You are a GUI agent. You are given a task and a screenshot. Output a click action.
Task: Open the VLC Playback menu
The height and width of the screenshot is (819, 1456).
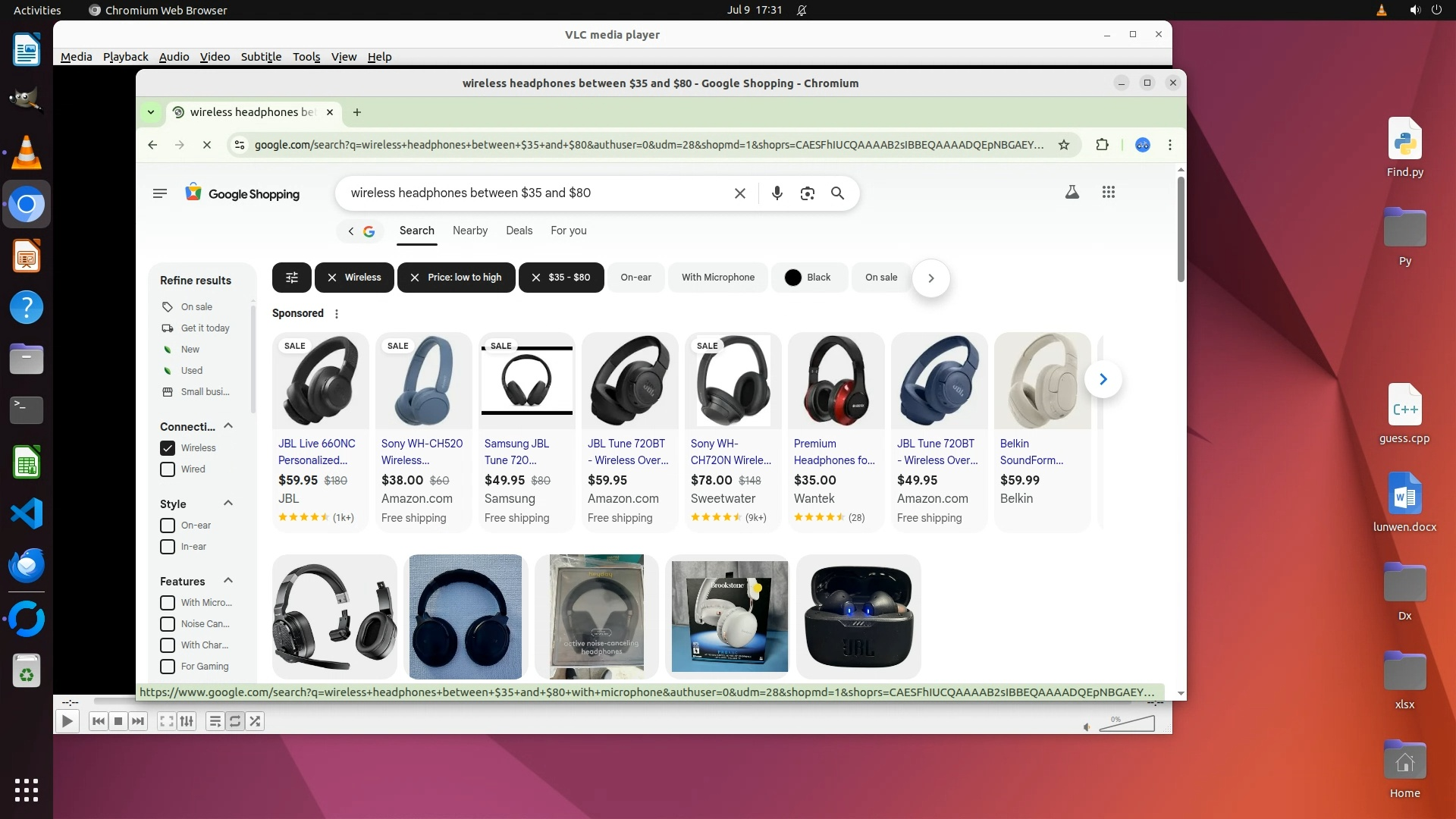point(125,57)
